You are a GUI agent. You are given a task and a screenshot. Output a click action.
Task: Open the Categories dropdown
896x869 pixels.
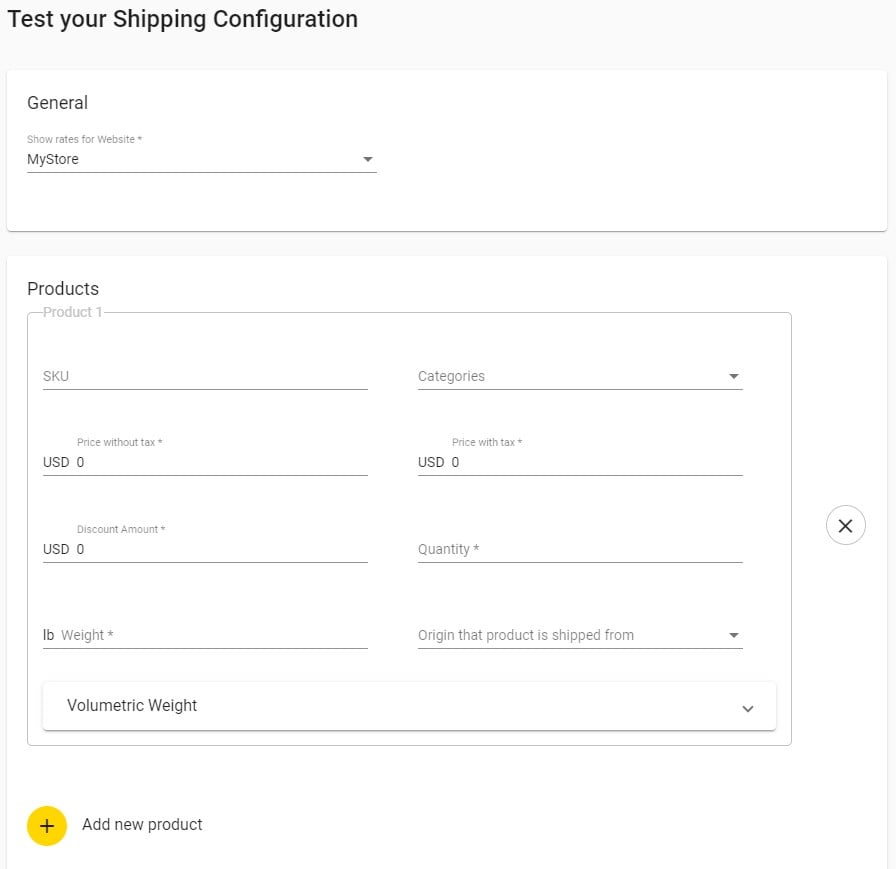pos(580,376)
